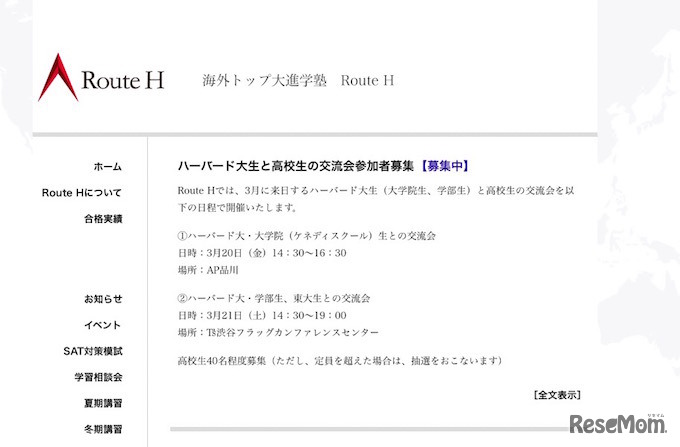This screenshot has height=447, width=680.
Task: Open SAT対策模試 sidebar link
Action: (93, 351)
